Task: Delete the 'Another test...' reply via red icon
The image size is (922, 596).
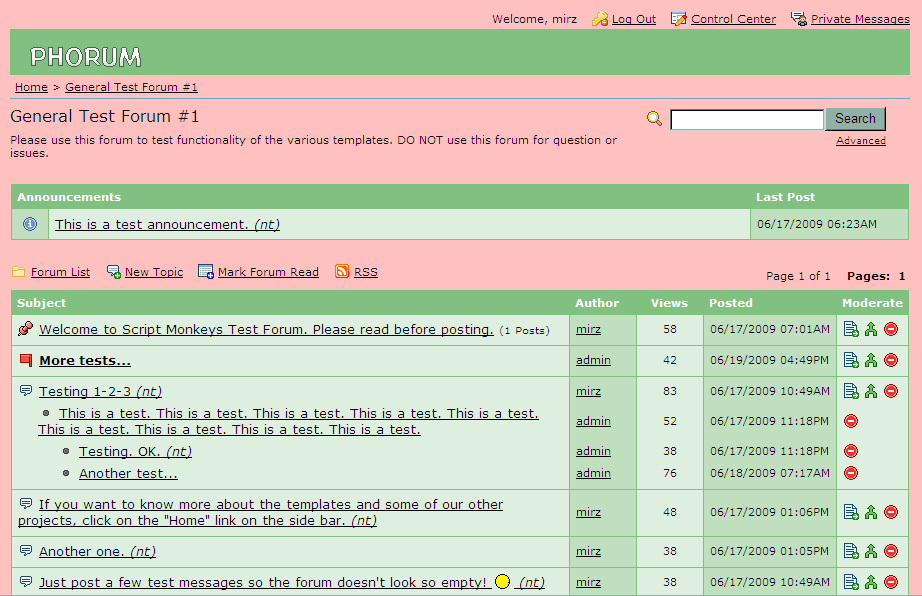Action: tap(851, 473)
